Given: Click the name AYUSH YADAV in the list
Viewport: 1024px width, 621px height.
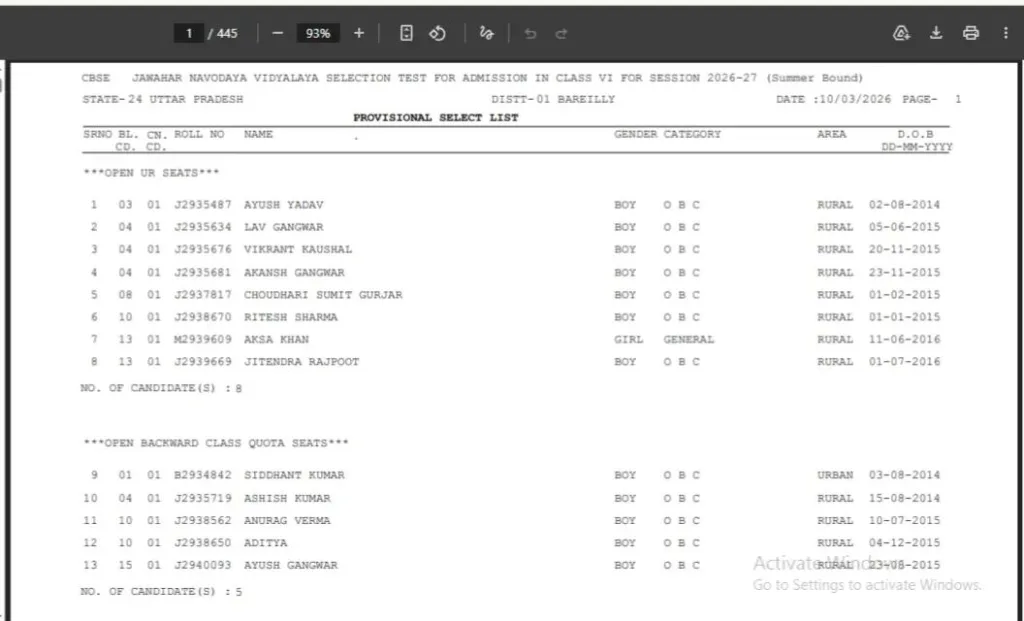Looking at the screenshot, I should point(283,205).
